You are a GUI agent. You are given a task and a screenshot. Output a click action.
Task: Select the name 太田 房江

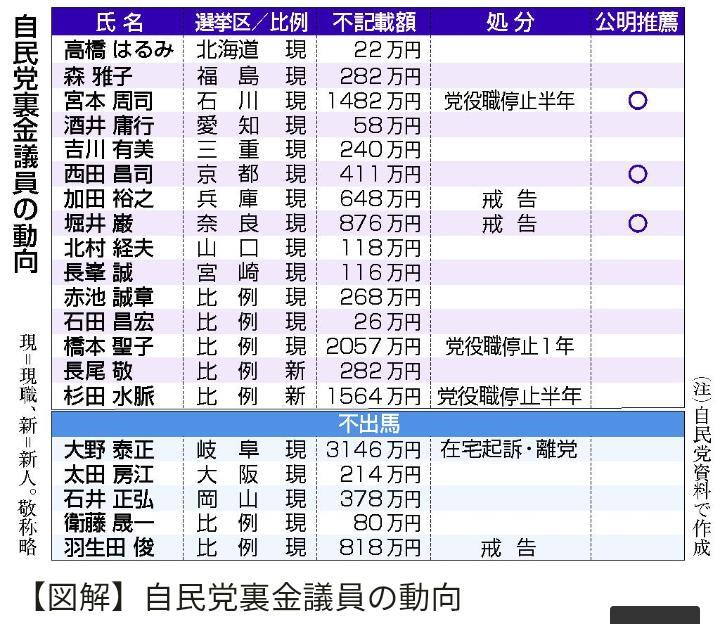point(108,474)
